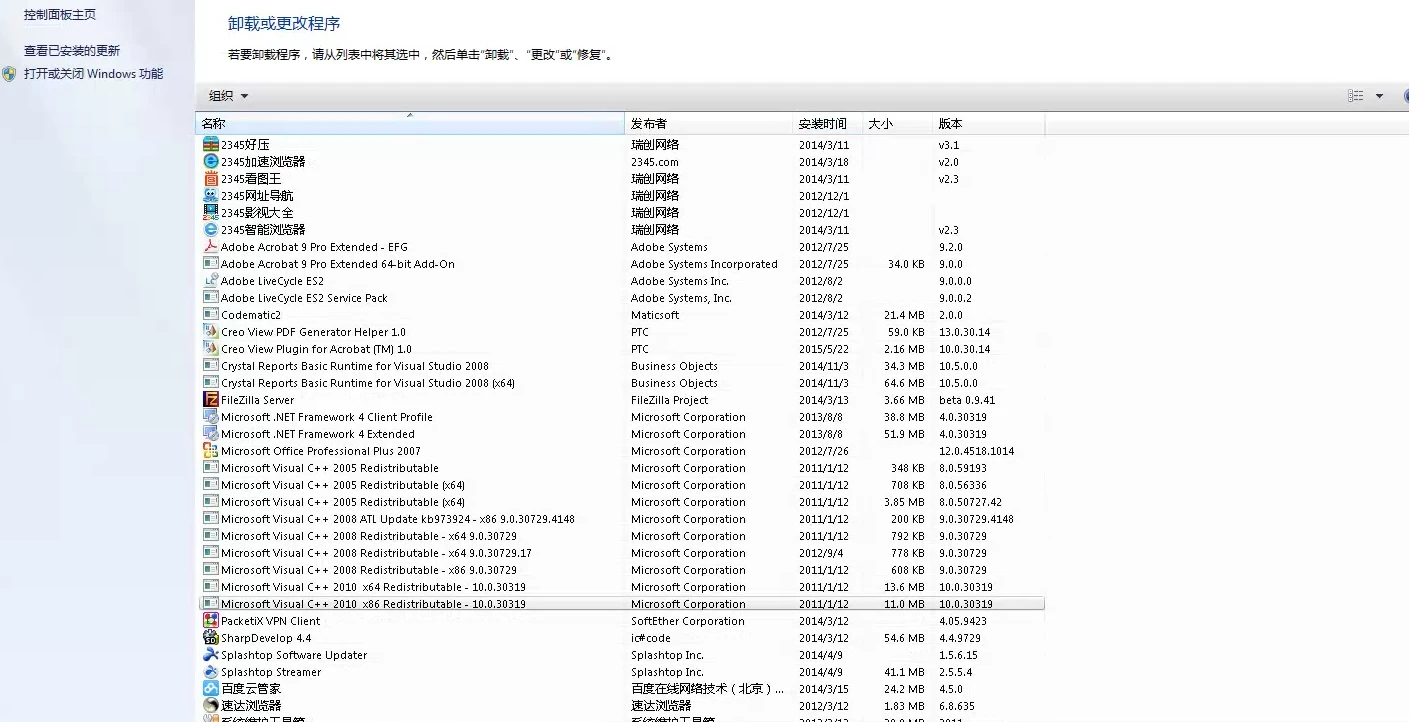Open the view options dropdown arrow

tap(1380, 96)
